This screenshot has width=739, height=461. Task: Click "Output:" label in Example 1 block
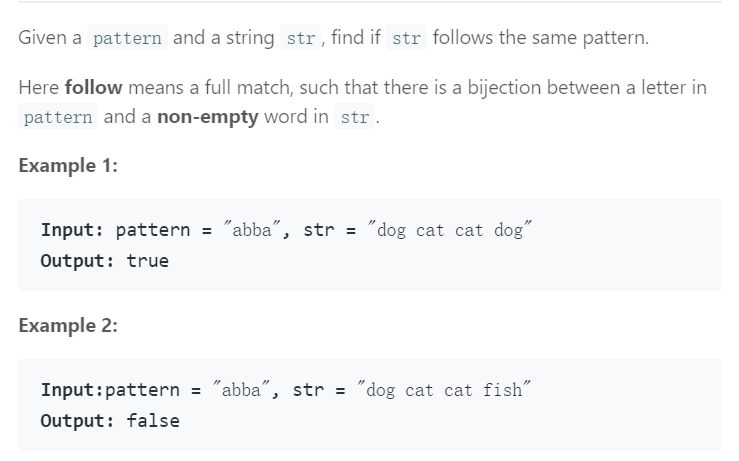[x=77, y=261]
